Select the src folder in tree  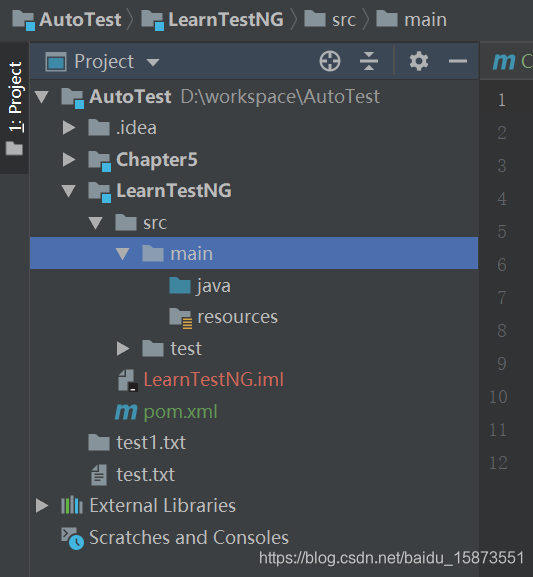pos(254,223)
